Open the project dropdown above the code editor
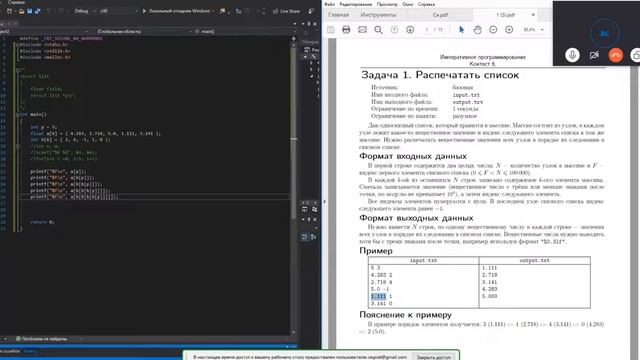Viewport: 640px width, 360px height. [45, 31]
